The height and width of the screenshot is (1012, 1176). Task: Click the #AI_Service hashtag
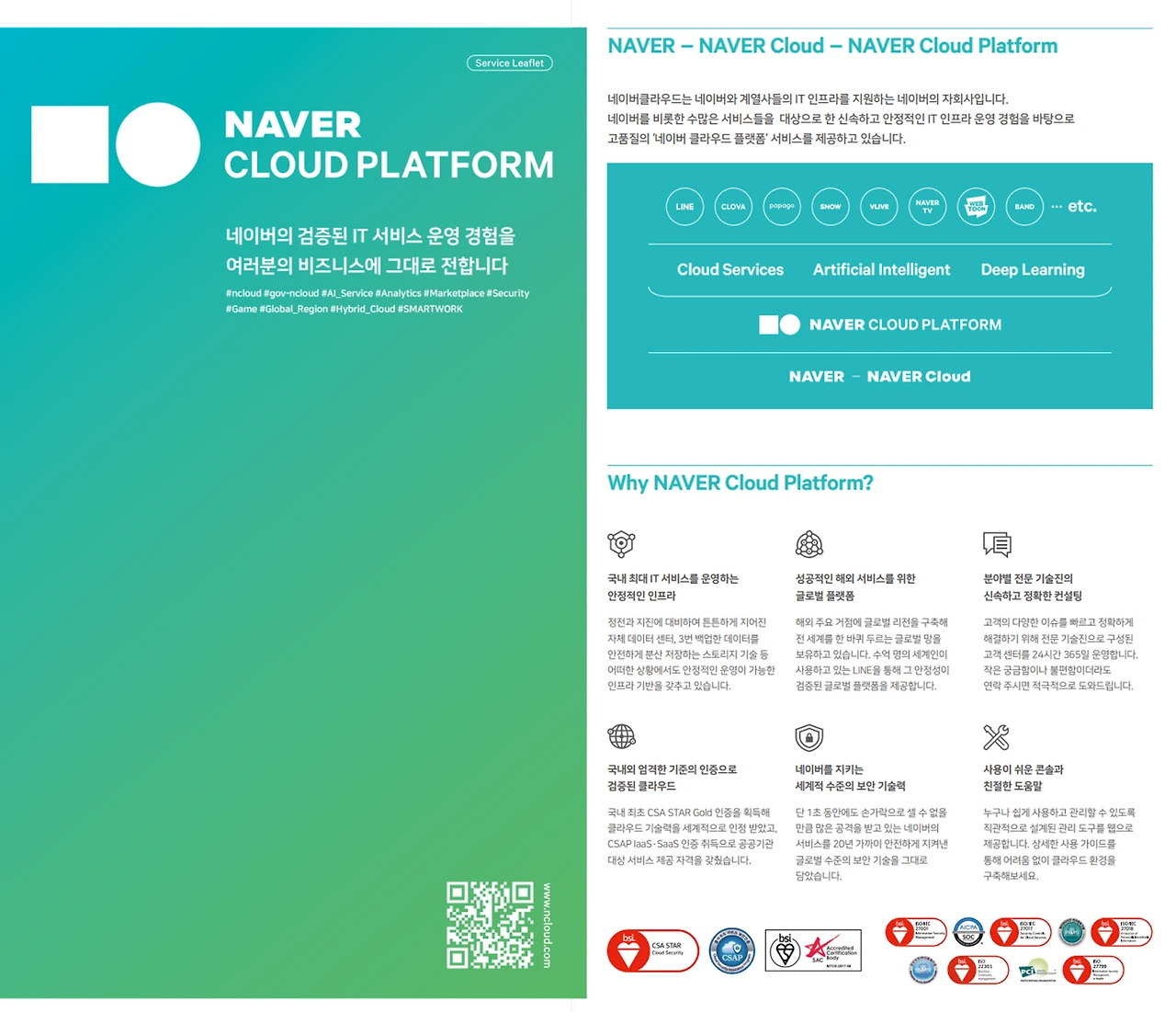(x=347, y=293)
